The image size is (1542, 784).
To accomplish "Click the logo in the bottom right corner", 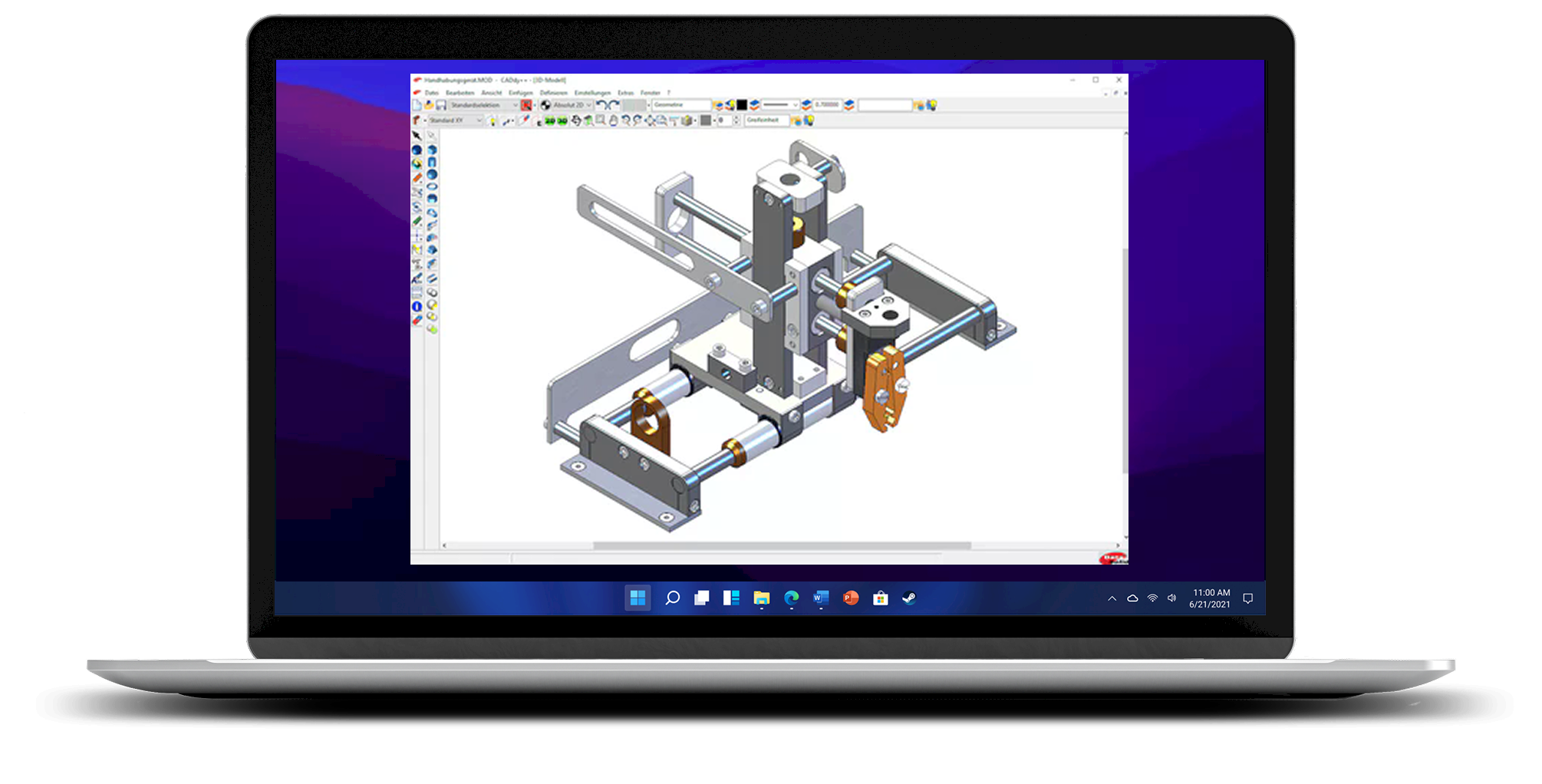I will tap(1111, 560).
